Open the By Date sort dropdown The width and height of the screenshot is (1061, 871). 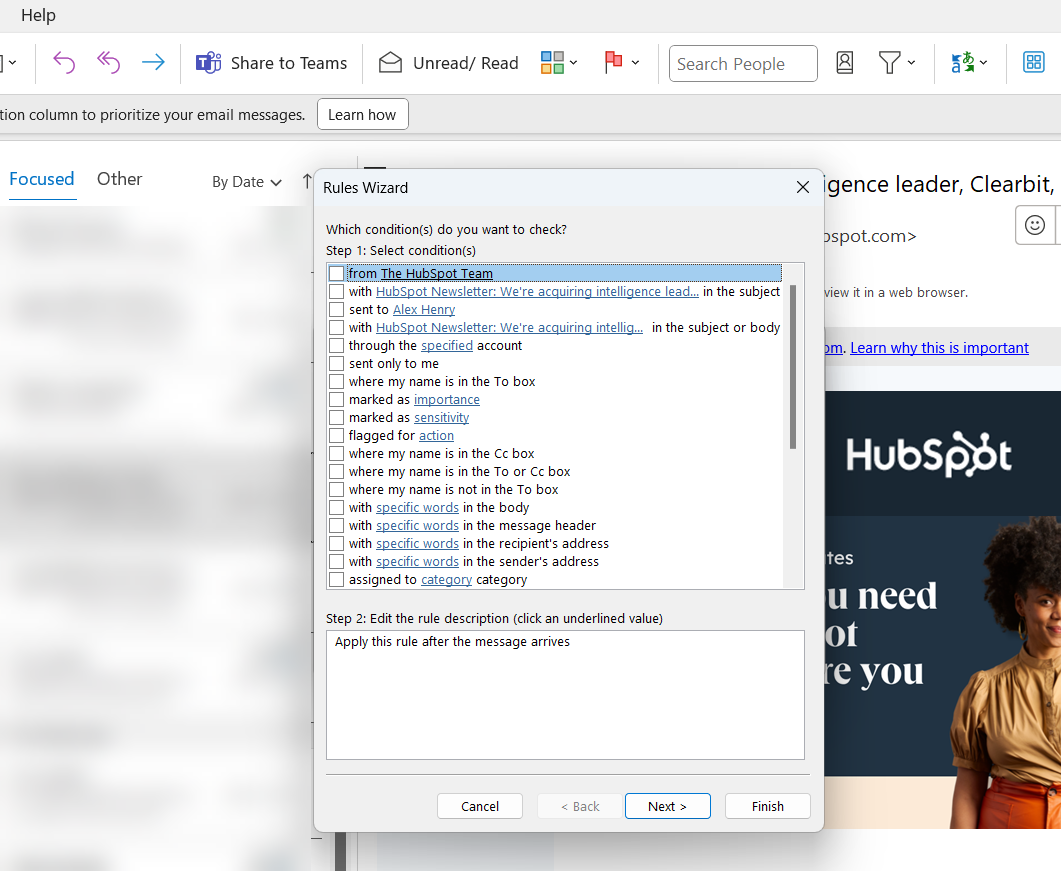[246, 182]
